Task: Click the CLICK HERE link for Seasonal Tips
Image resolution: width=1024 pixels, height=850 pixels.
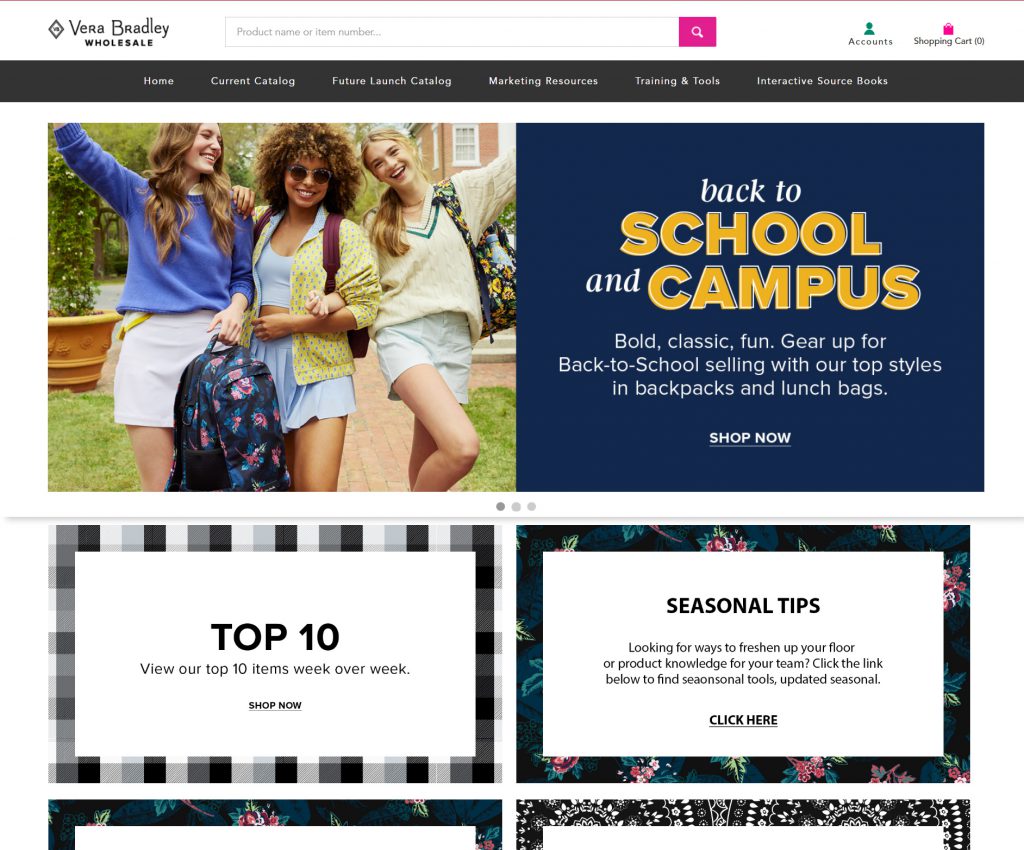Action: [743, 720]
